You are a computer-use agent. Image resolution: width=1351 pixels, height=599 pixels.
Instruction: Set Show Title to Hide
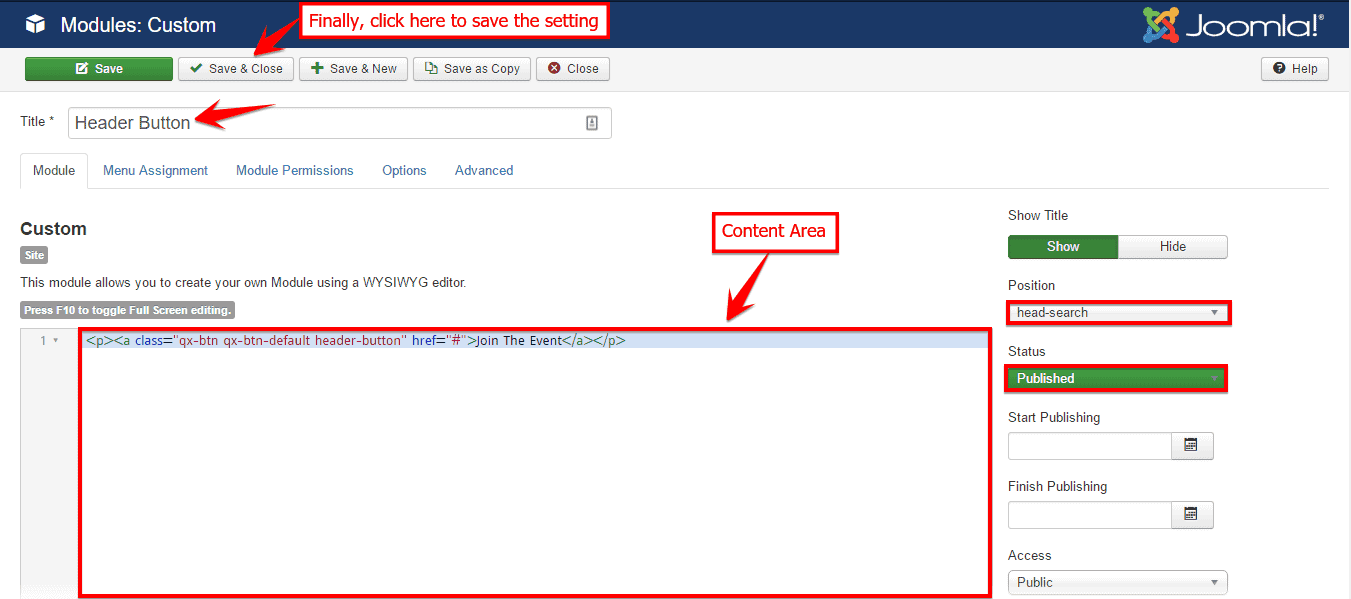tap(1172, 247)
